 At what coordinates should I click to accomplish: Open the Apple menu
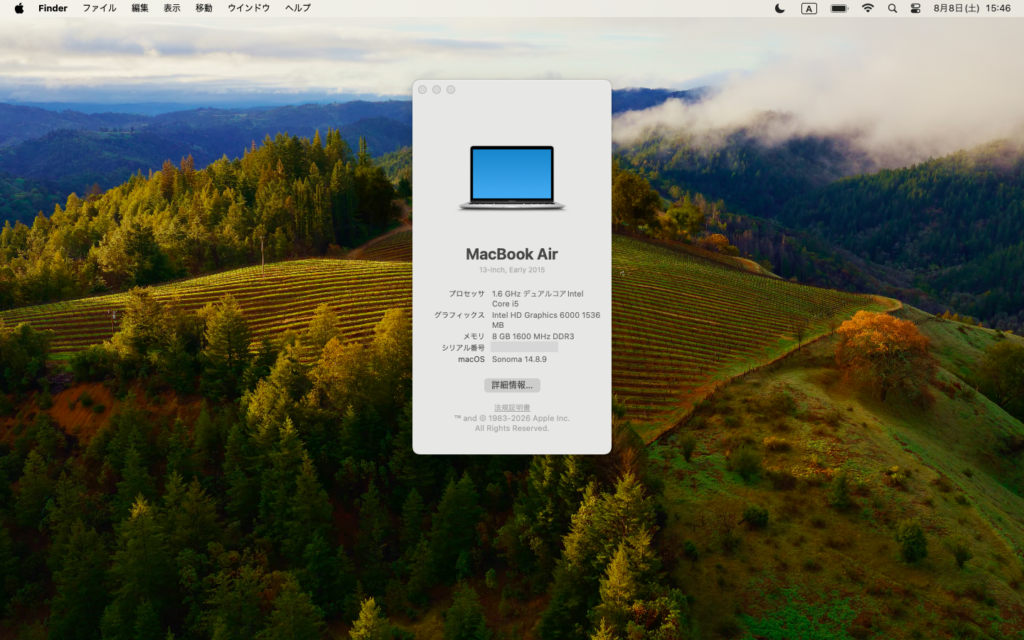[19, 8]
